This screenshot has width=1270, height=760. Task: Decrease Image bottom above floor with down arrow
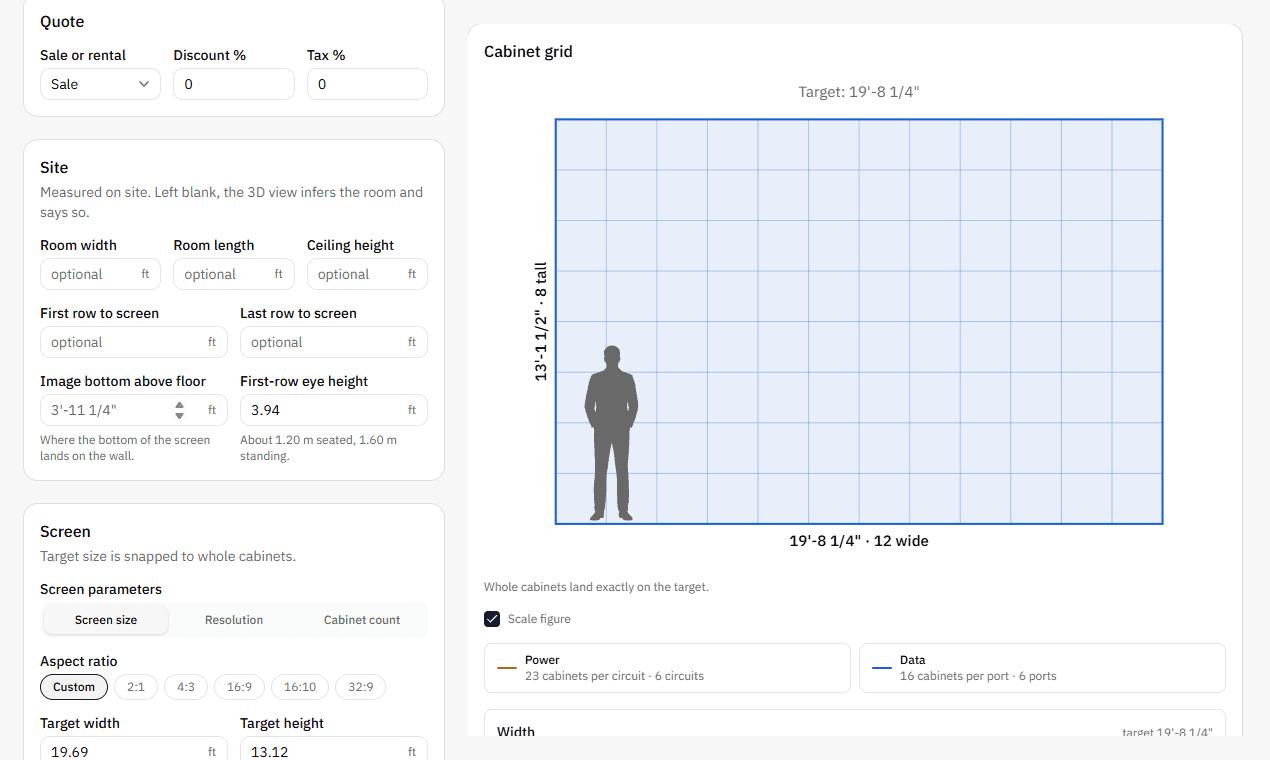pyautogui.click(x=180, y=415)
